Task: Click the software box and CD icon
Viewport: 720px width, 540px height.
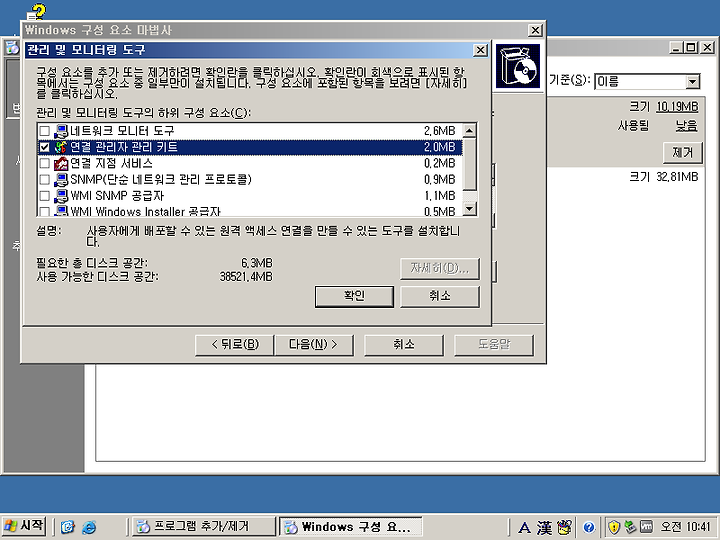Action: click(518, 66)
